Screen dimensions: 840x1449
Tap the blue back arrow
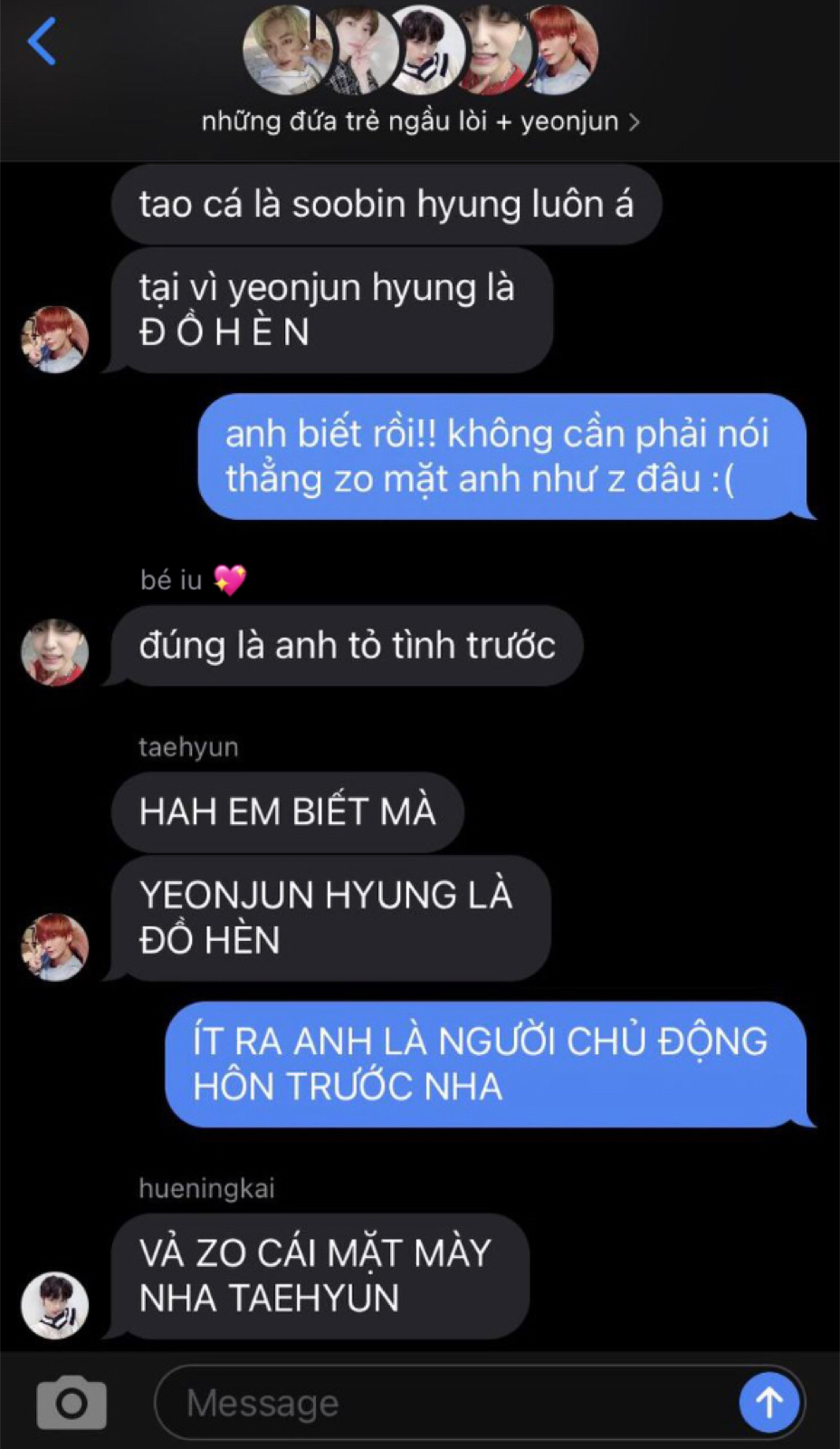pos(43,41)
